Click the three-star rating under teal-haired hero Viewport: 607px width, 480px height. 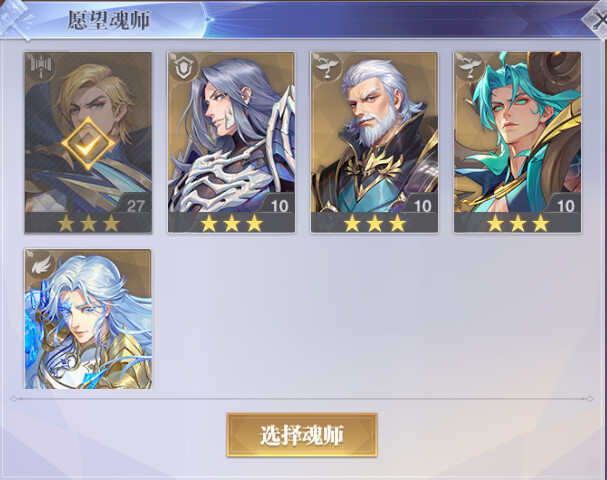coord(518,223)
